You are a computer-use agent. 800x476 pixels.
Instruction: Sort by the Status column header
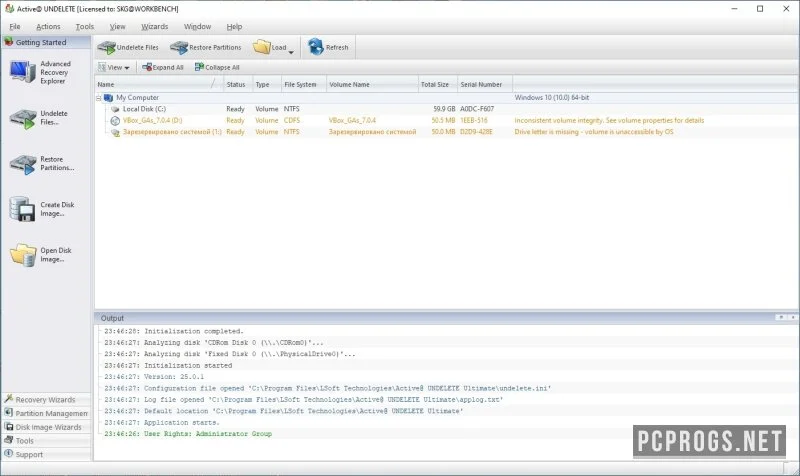tap(238, 84)
